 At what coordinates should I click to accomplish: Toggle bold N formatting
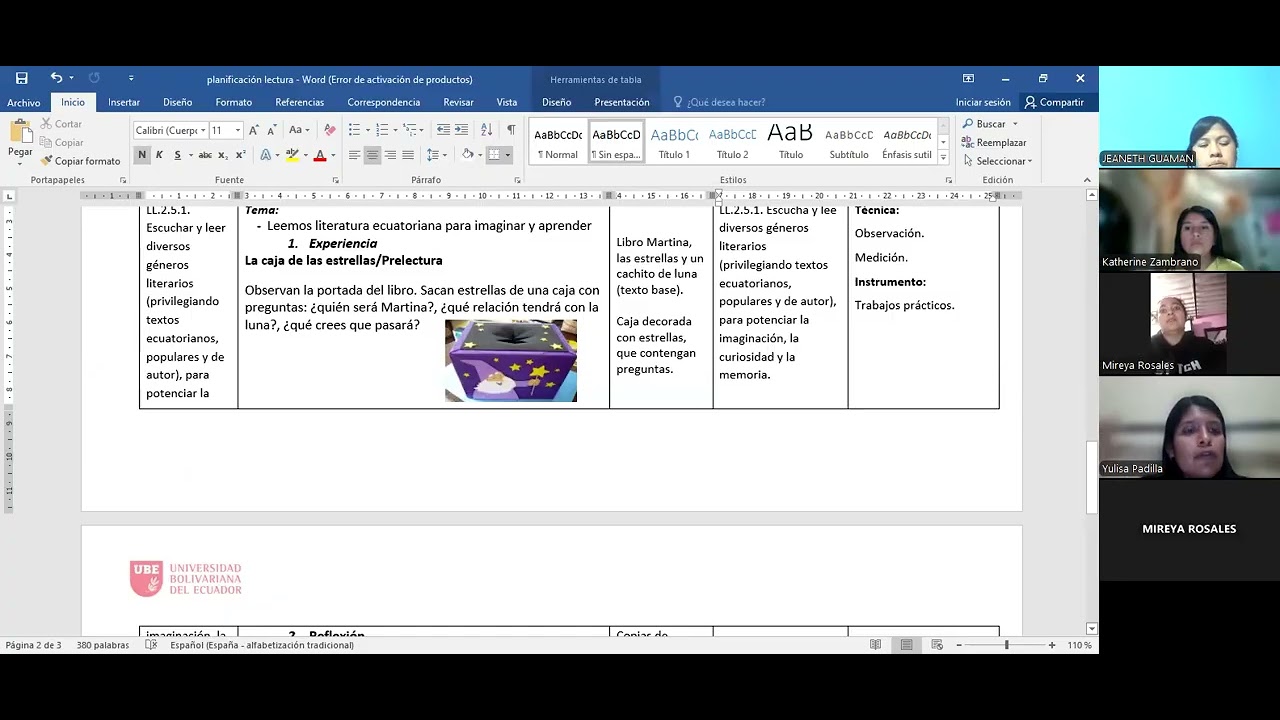click(142, 155)
